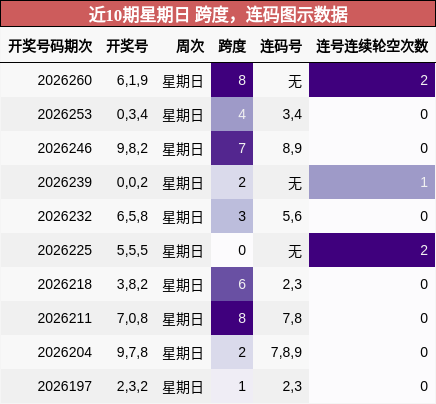Click the title 近10期星期日 跨度，连码图示数据
The image size is (436, 404).
pyautogui.click(x=218, y=14)
